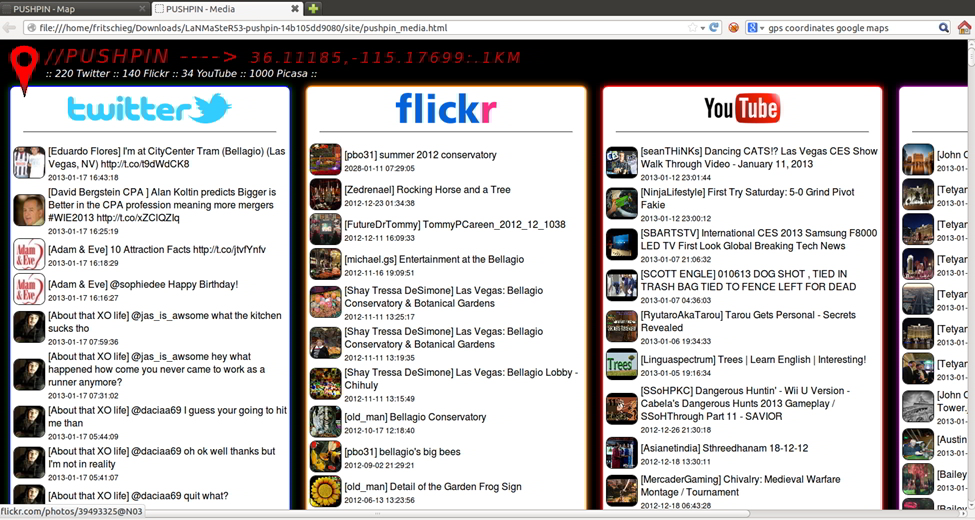The width and height of the screenshot is (975, 520).
Task: Click the first Picasa column thumbnail
Action: coord(918,159)
